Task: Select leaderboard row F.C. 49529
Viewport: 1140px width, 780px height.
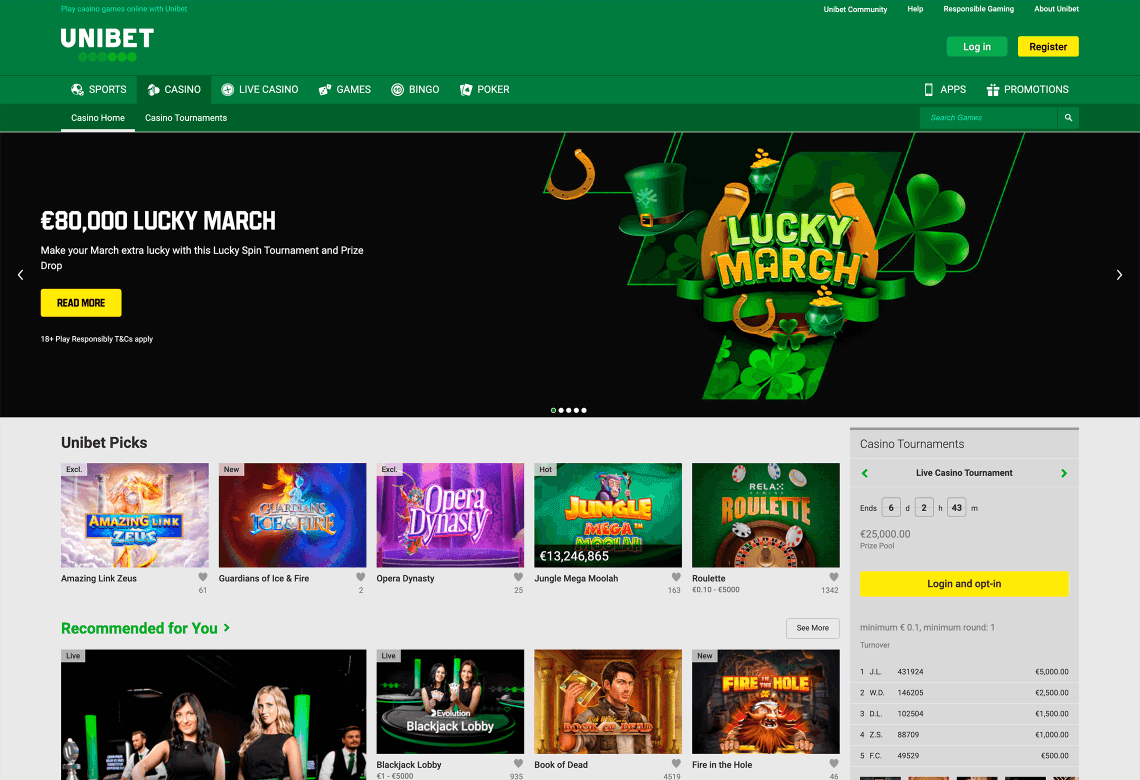Action: pyautogui.click(x=964, y=756)
